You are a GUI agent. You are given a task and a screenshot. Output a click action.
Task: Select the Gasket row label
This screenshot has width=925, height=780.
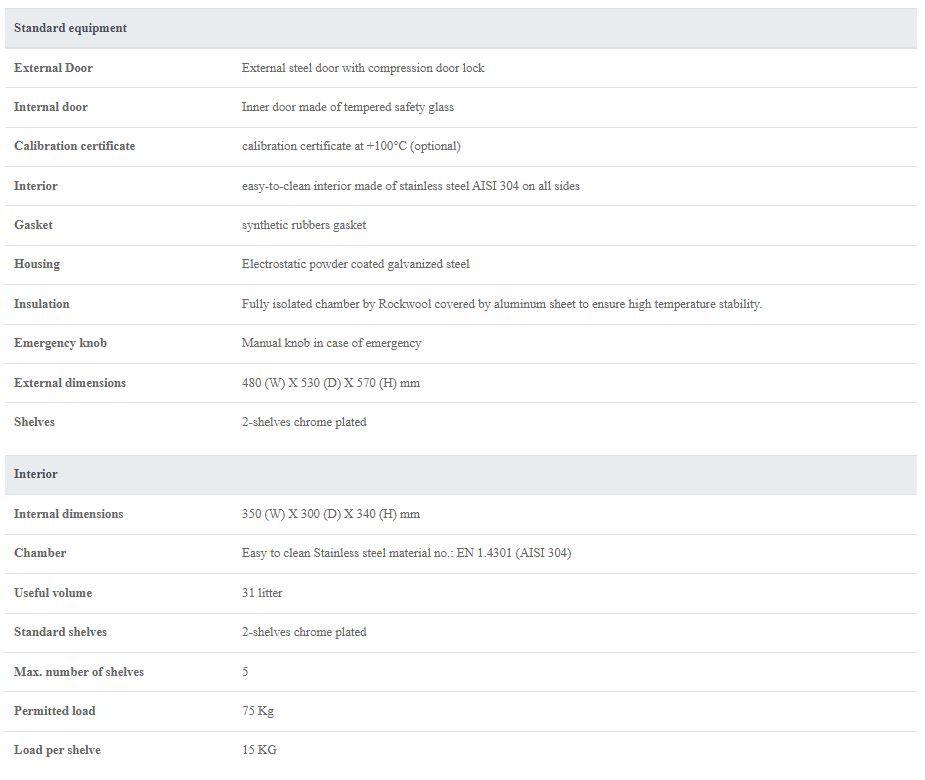tap(33, 225)
